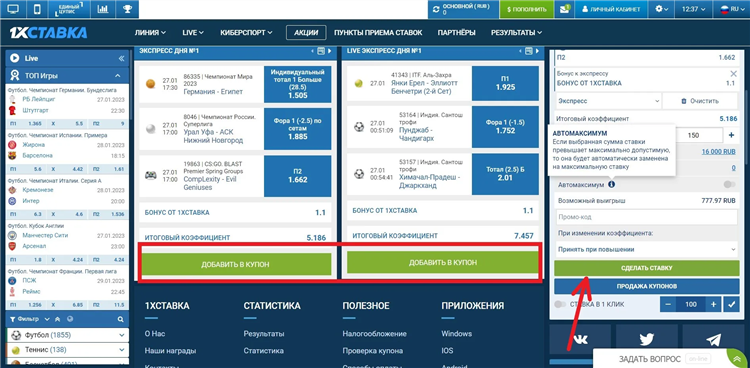Click the Автомаксимум info icon
This screenshot has width=750, height=368.
click(612, 184)
